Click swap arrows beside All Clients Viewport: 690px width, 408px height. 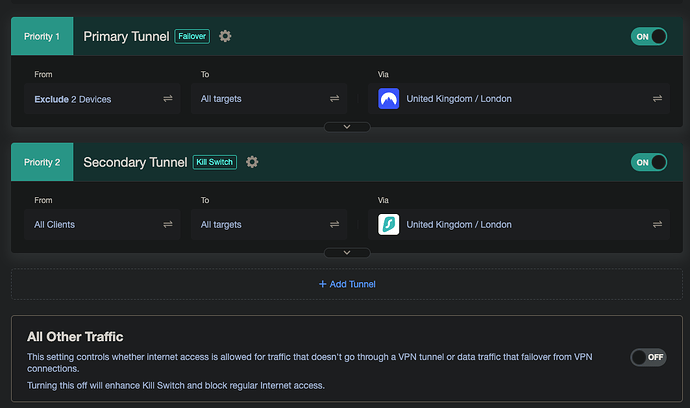click(x=168, y=225)
